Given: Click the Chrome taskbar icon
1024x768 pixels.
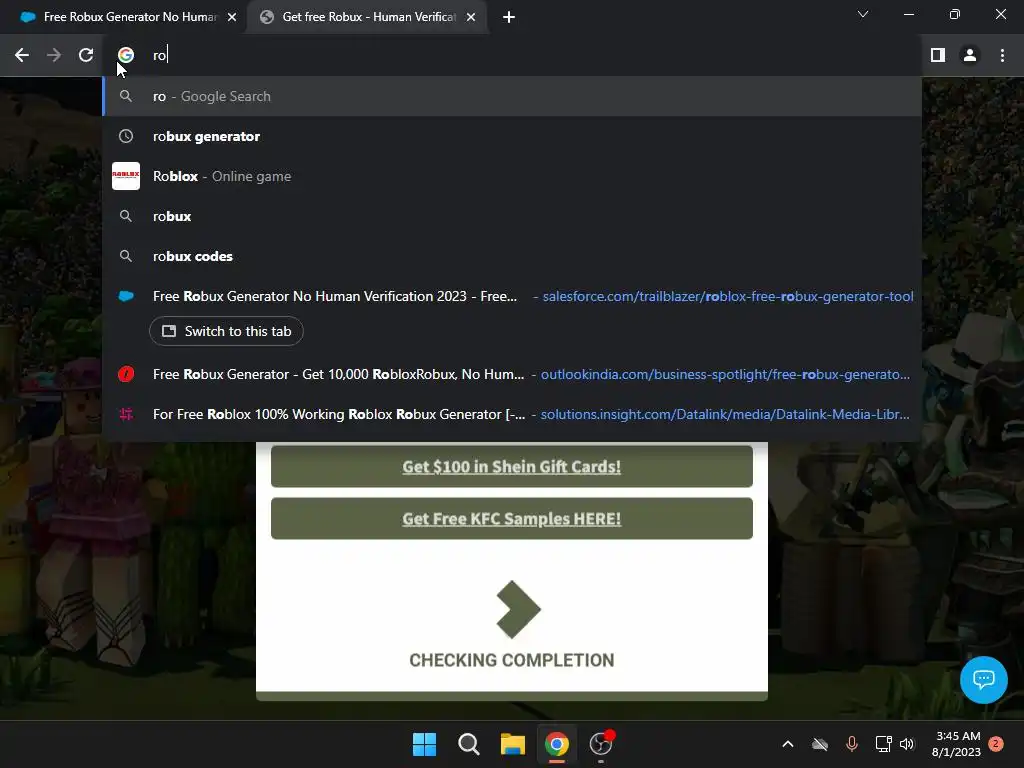Looking at the screenshot, I should [557, 744].
